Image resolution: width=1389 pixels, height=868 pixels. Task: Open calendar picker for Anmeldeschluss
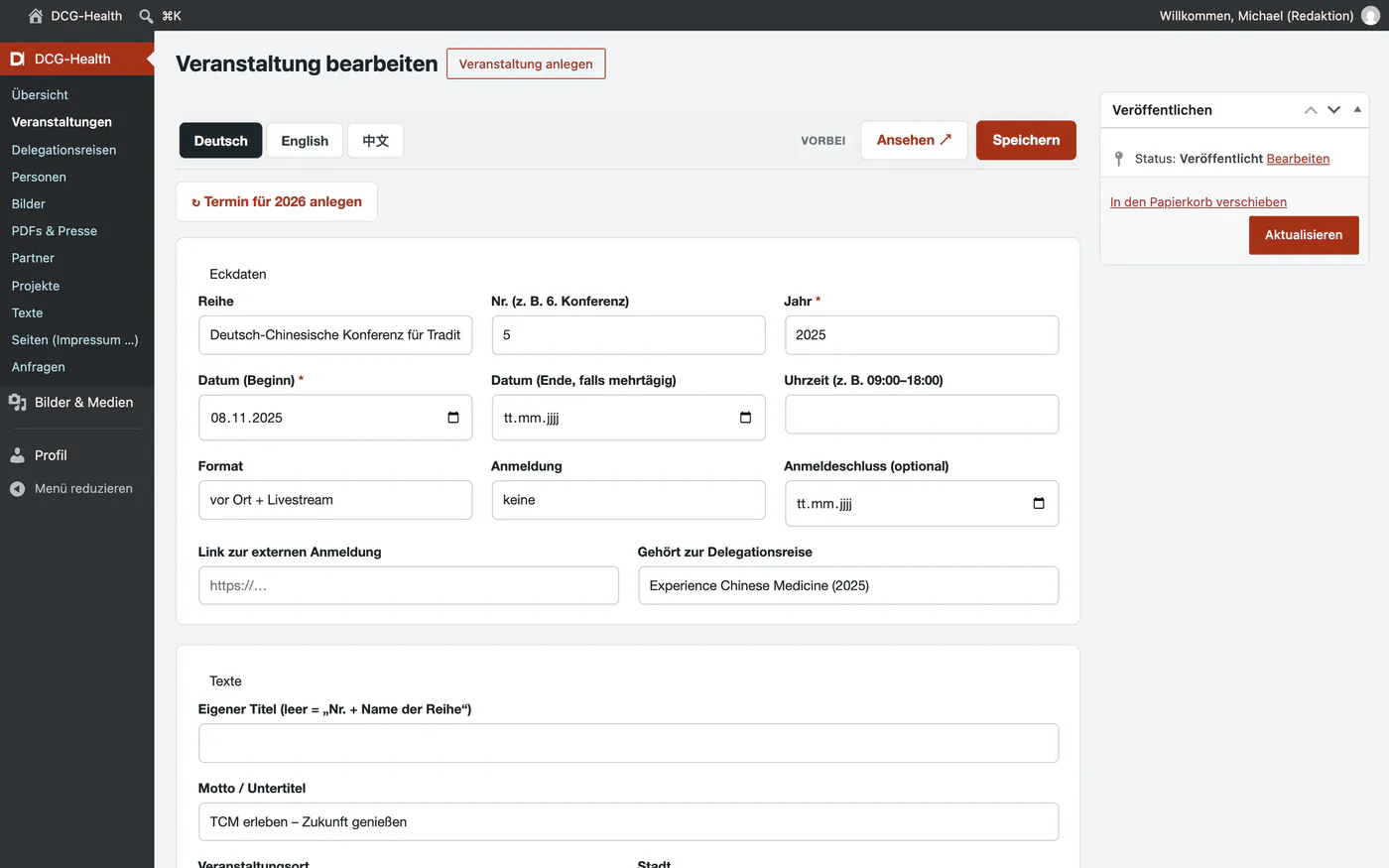click(1039, 503)
